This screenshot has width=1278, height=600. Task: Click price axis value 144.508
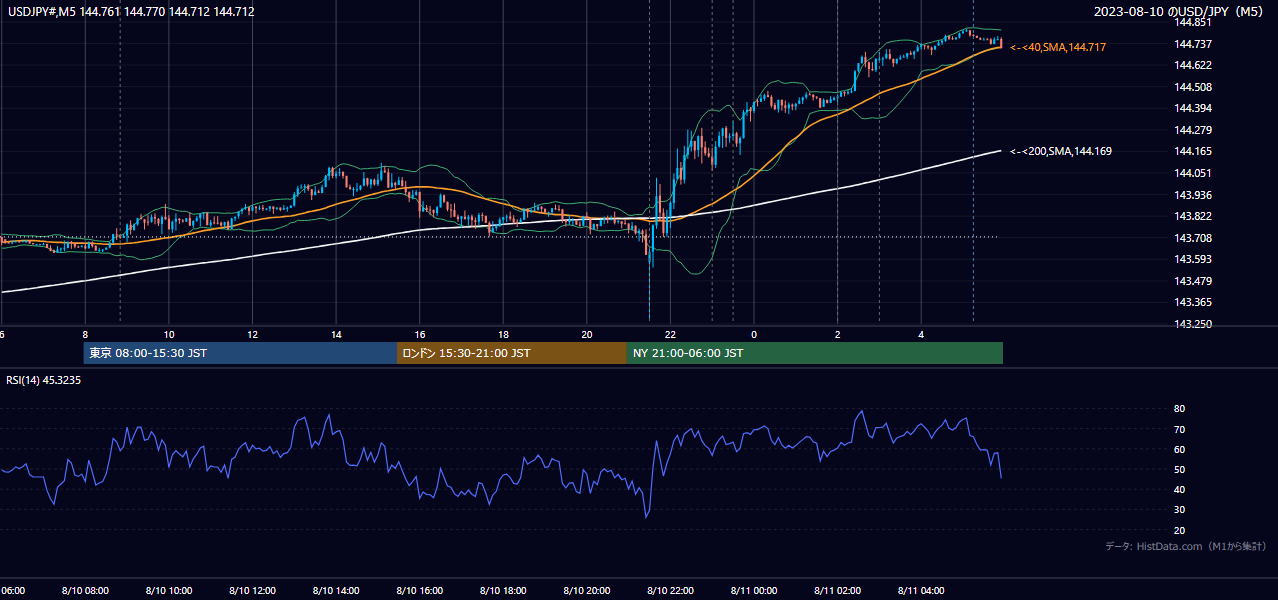tap(1192, 87)
